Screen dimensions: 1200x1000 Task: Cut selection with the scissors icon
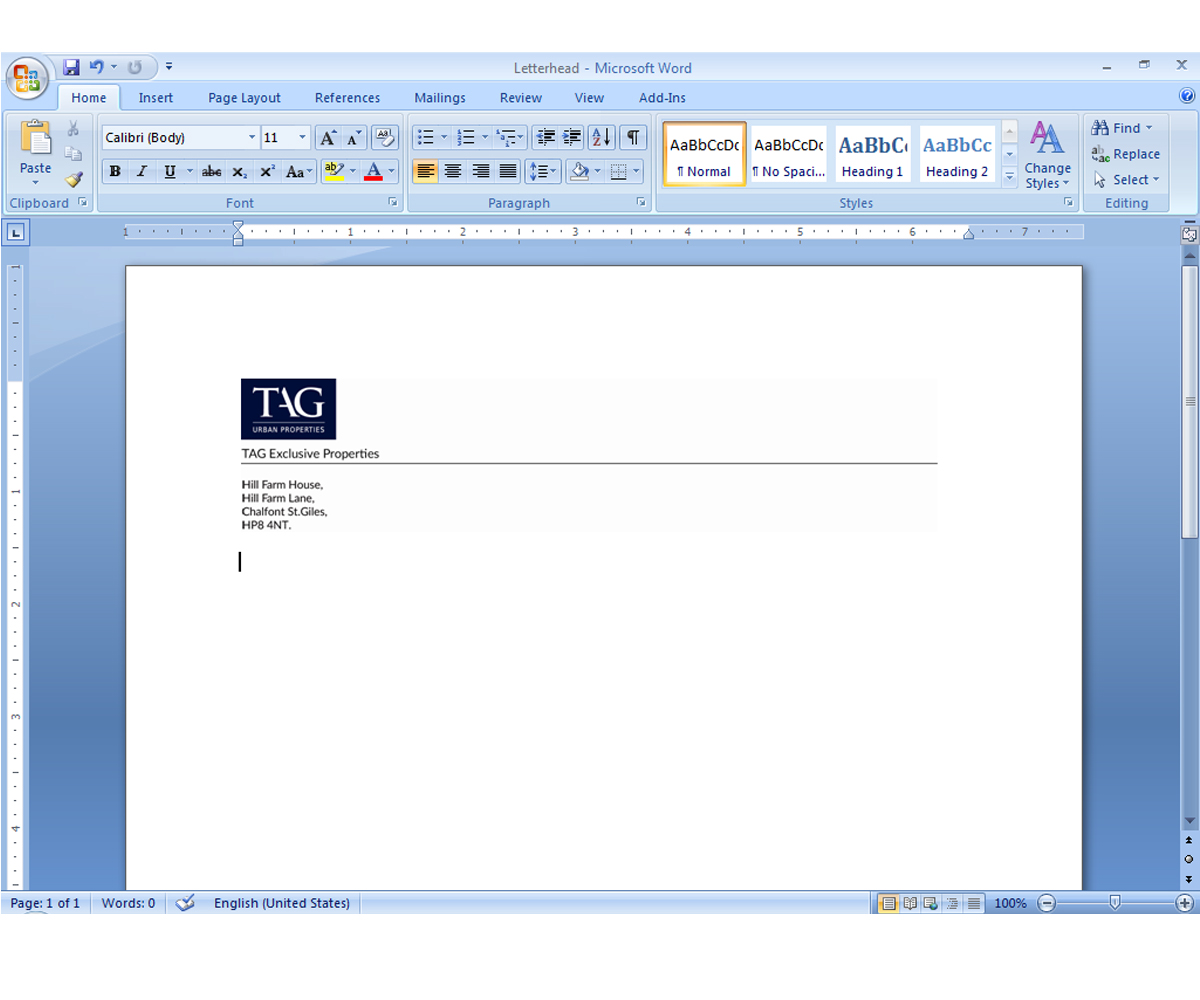point(73,128)
